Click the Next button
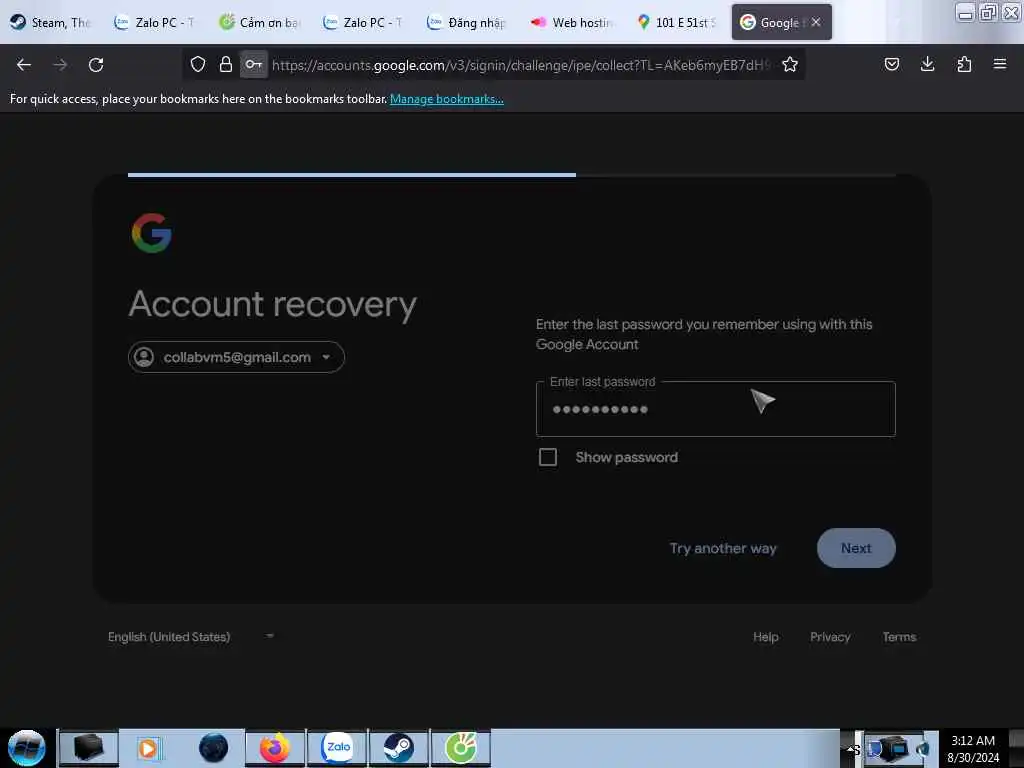Screen dimensions: 1024x768 pos(856,548)
